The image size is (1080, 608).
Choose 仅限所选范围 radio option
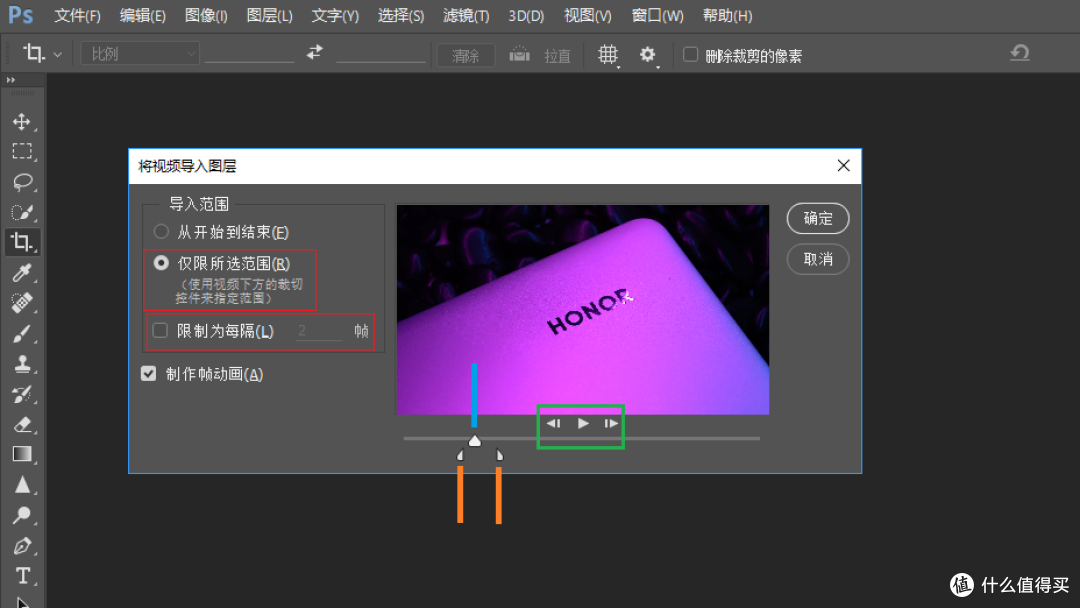pyautogui.click(x=161, y=263)
